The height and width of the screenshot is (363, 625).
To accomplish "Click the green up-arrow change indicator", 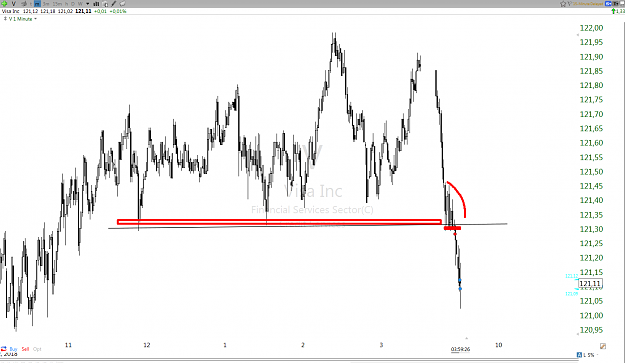I will click(613, 11).
